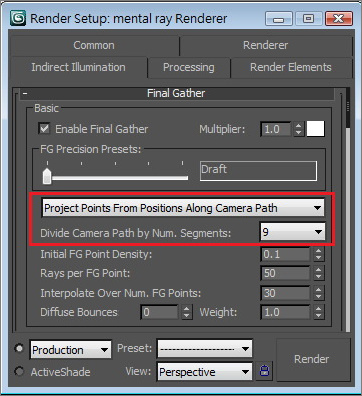Click the Render button
Viewport: 362px width, 396px height.
tap(312, 359)
